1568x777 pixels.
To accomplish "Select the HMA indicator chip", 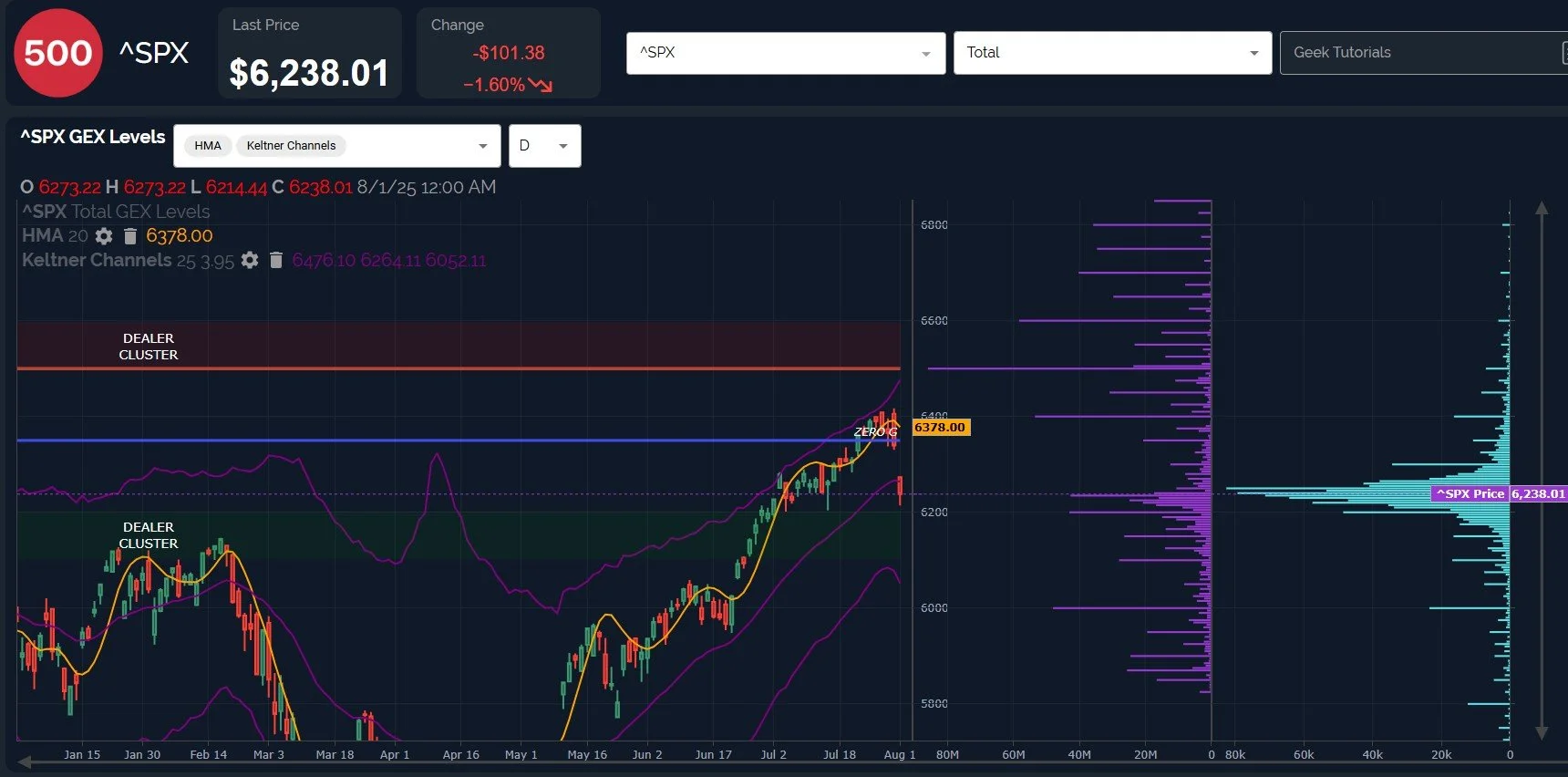I will point(208,146).
